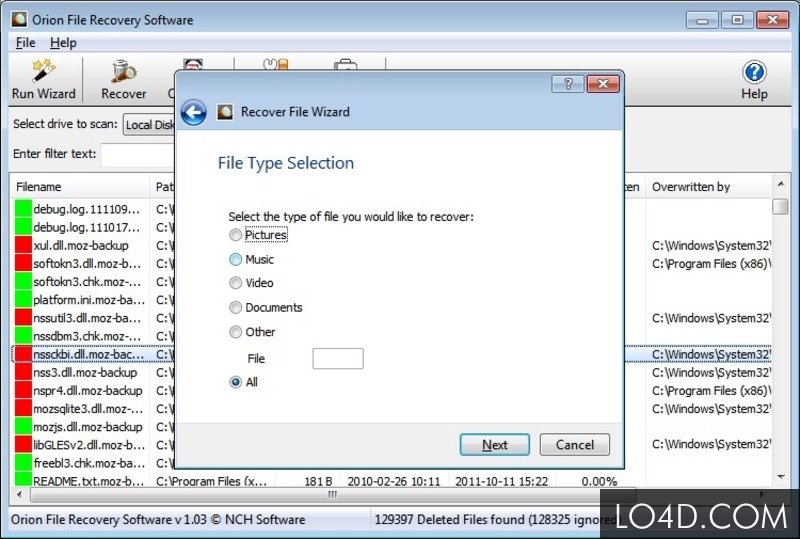Select the Music file type option
Screen dimensions: 800x539
pos(252,259)
